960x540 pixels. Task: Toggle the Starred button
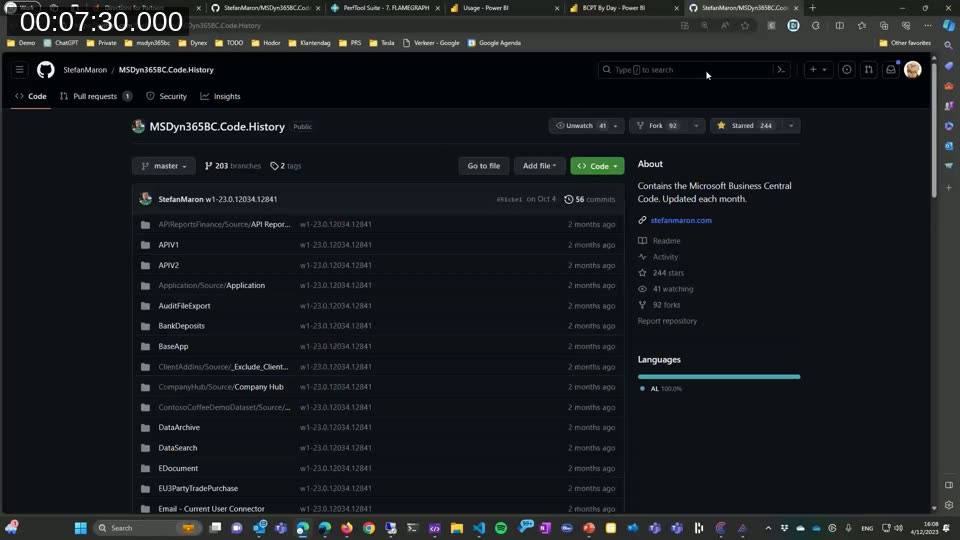[746, 126]
